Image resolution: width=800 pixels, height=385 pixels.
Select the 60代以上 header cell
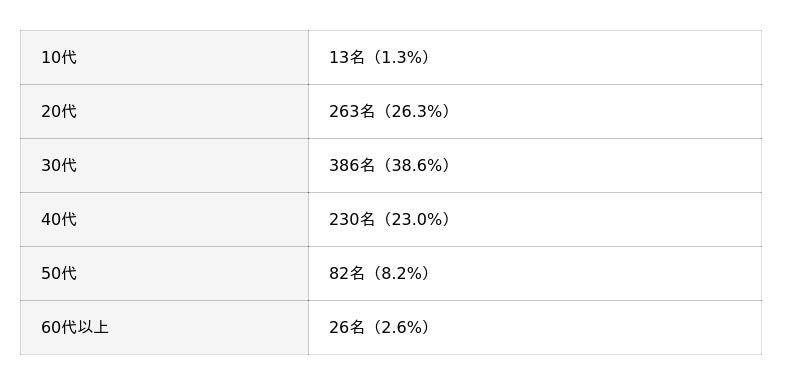[164, 328]
